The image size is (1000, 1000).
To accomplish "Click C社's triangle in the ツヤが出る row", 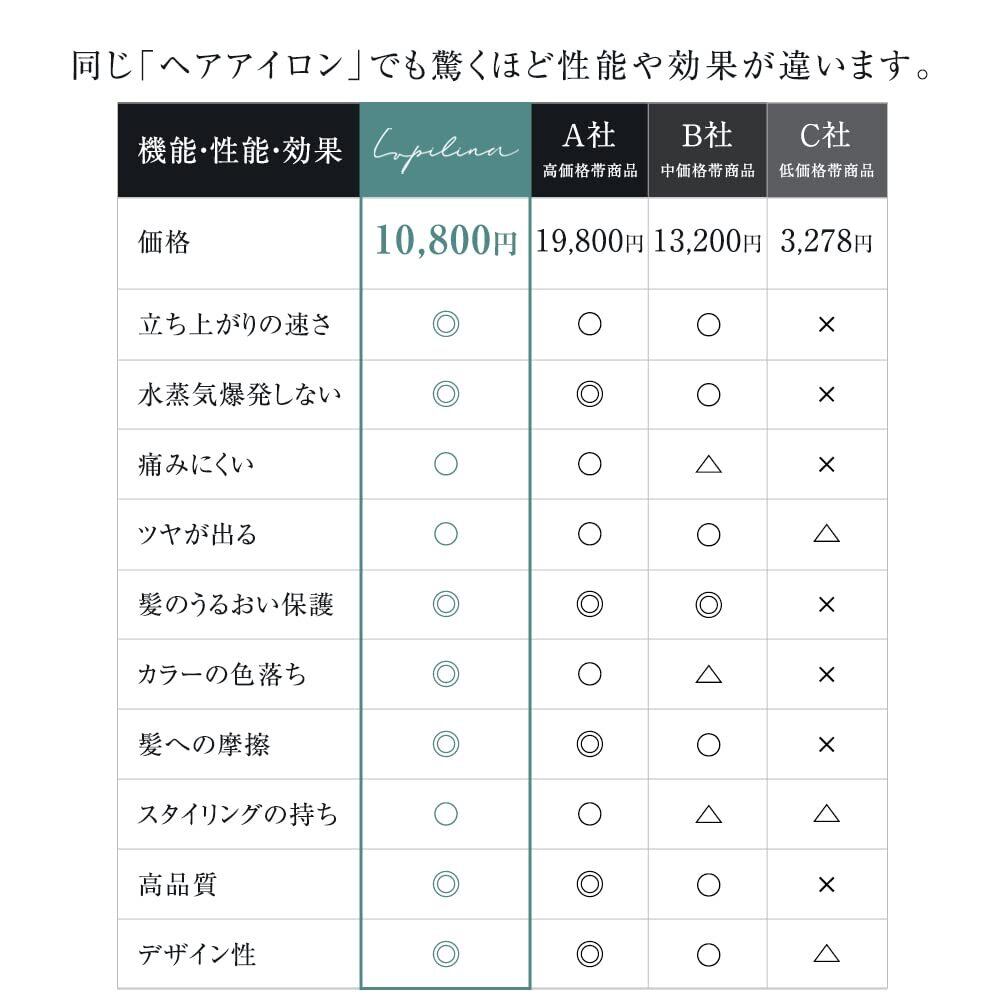I will pos(826,534).
